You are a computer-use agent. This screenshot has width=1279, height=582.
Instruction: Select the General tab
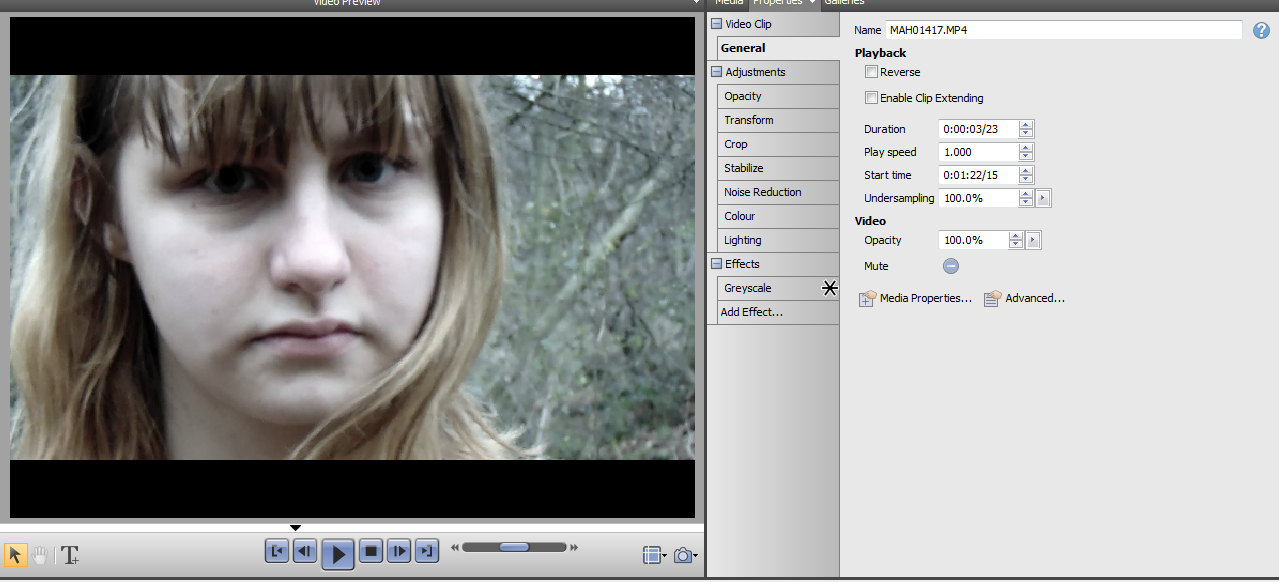coord(778,48)
